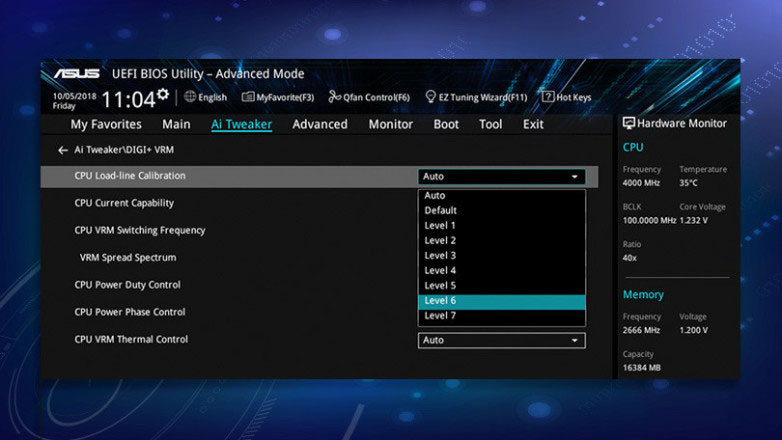Click the settings gear next to the clock
The image size is (782, 440).
click(x=163, y=94)
